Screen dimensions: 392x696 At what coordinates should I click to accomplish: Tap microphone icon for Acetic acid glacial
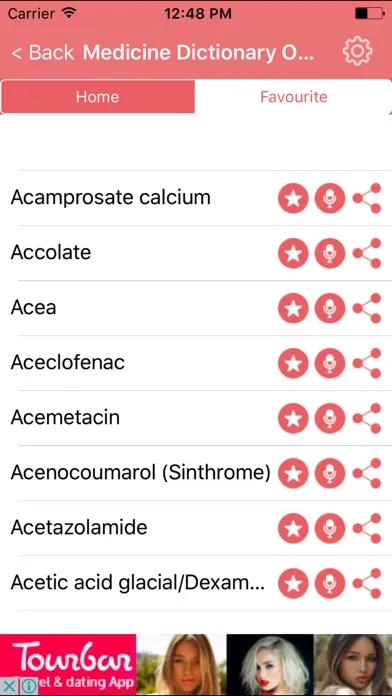pyautogui.click(x=330, y=583)
